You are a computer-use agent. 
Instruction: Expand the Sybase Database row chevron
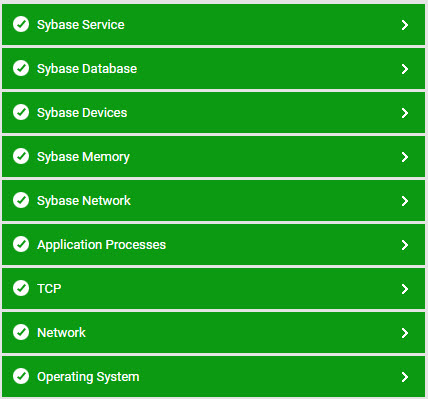click(405, 69)
